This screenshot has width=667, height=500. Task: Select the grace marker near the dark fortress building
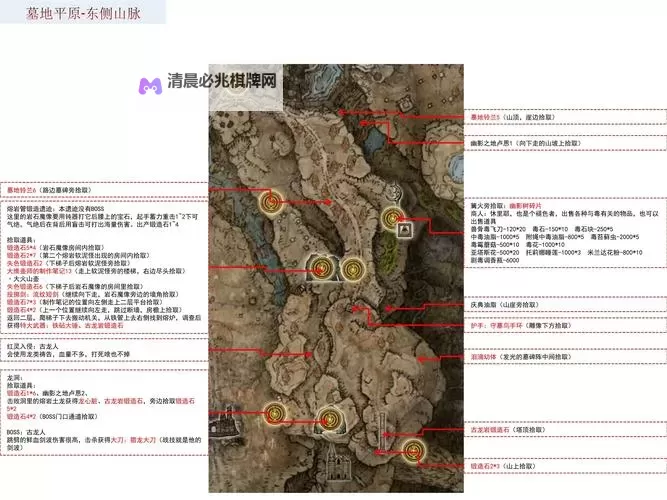pyautogui.click(x=274, y=413)
